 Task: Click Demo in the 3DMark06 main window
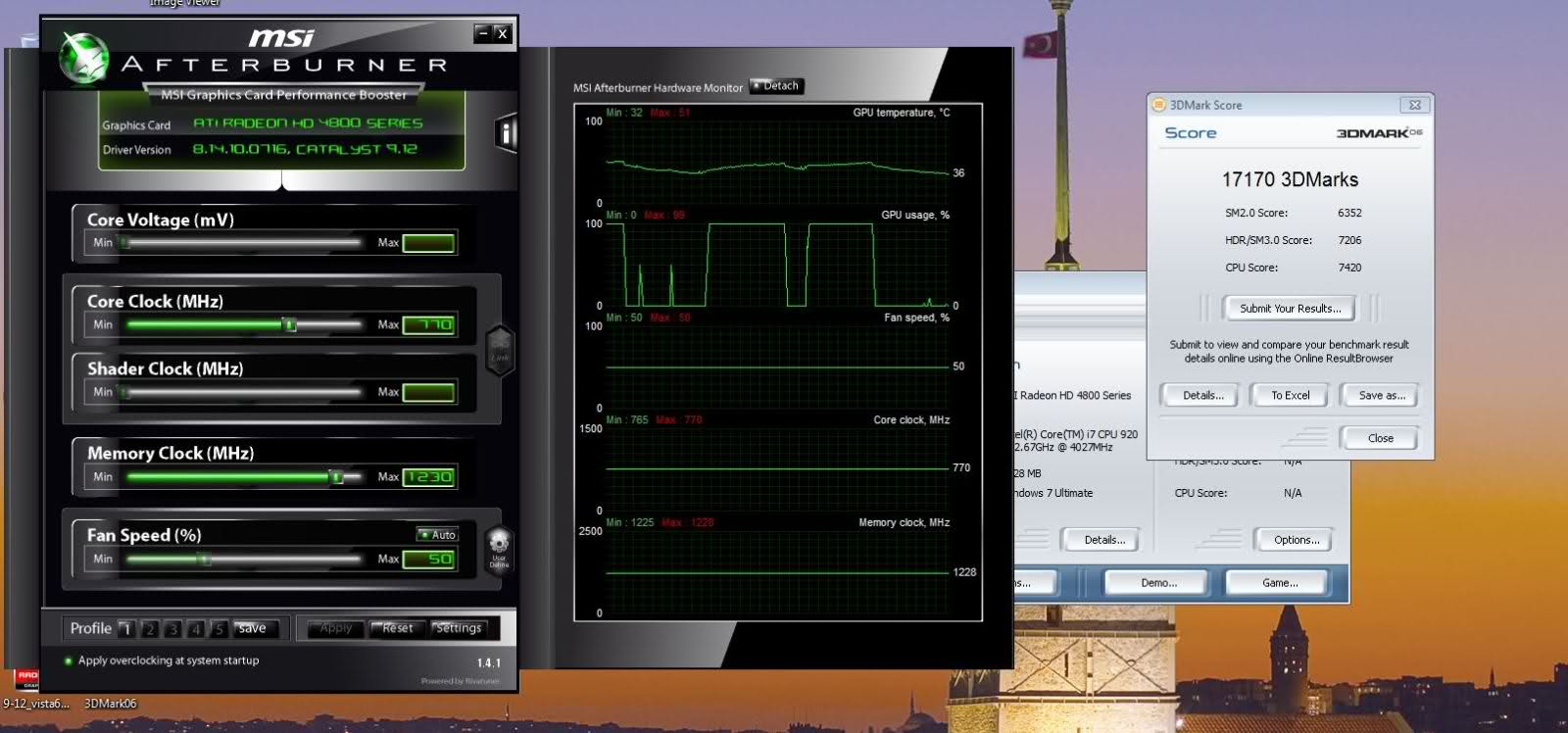1158,583
